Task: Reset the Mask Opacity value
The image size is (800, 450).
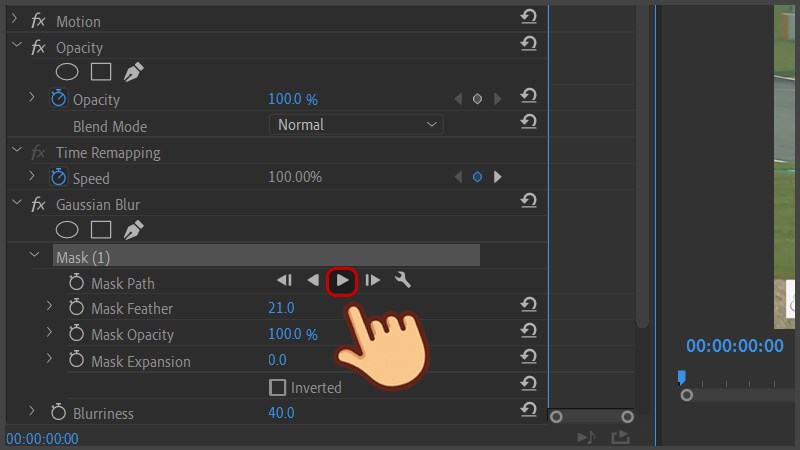Action: pos(529,331)
